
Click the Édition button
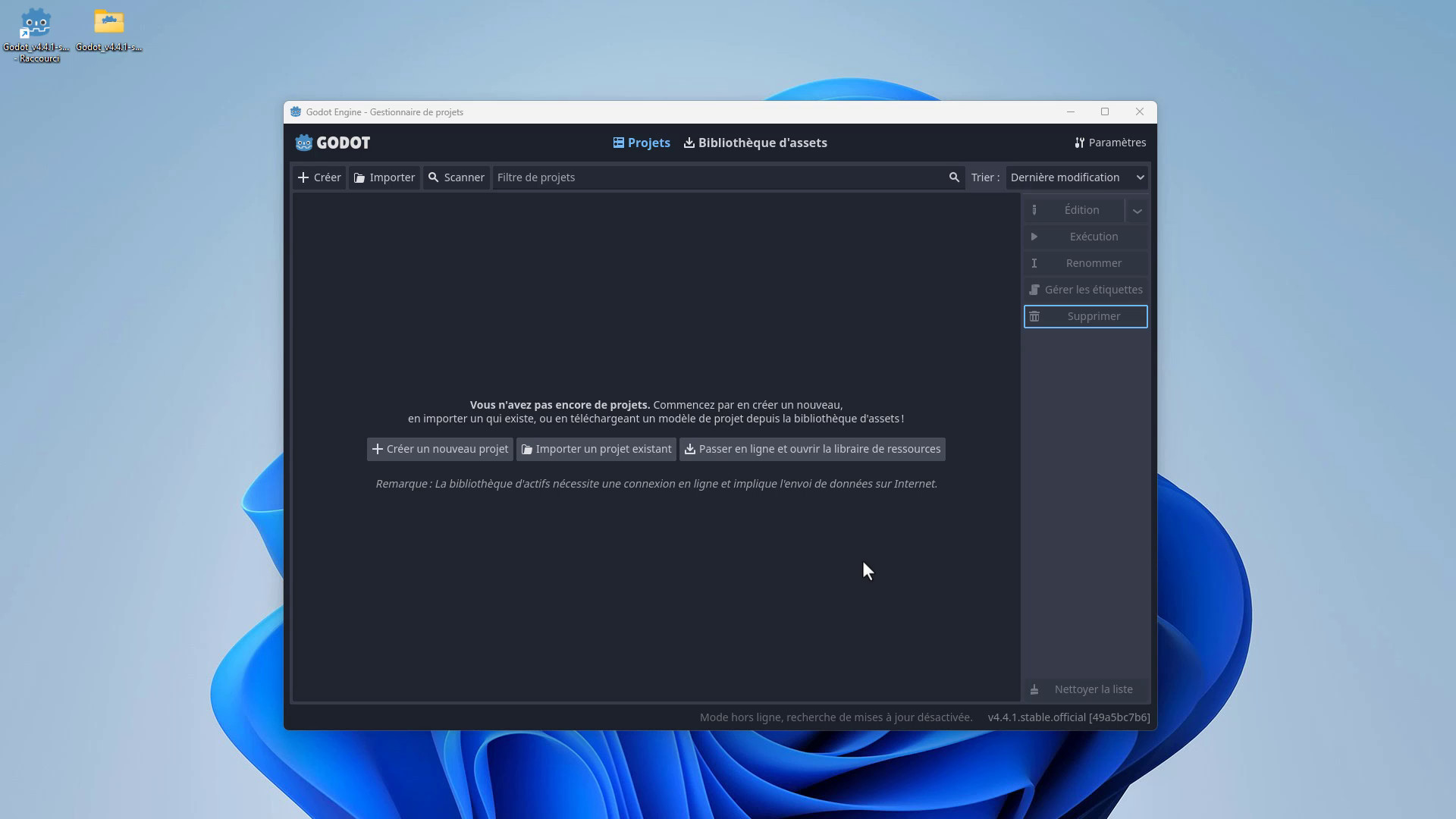tap(1074, 210)
